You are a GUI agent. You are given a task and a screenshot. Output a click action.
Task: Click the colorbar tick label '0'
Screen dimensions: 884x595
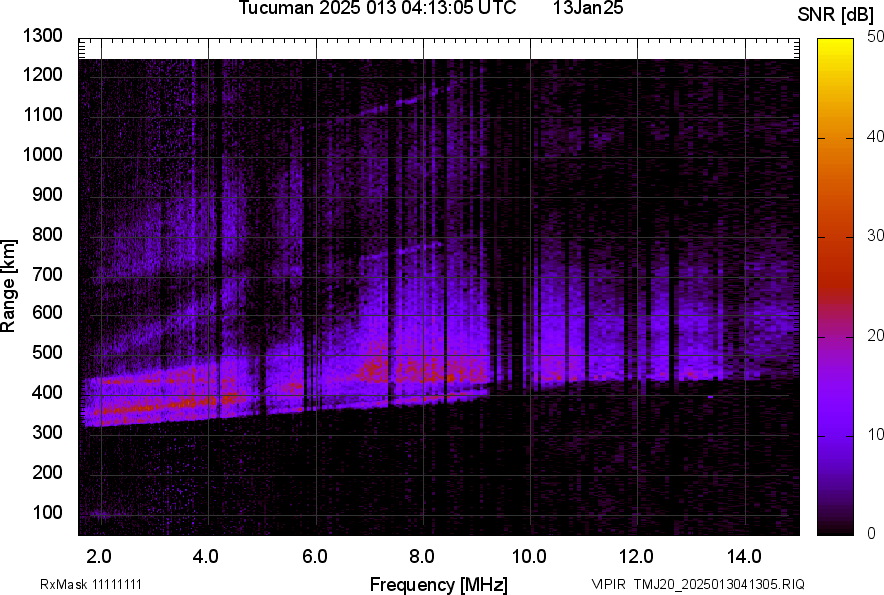point(872,533)
